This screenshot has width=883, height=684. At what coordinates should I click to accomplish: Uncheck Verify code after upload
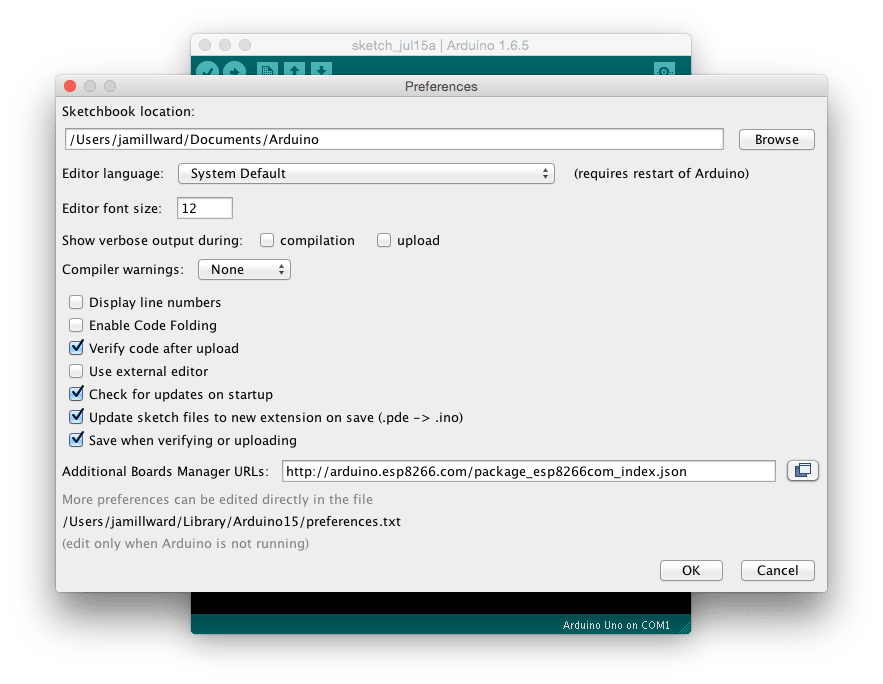pyautogui.click(x=76, y=348)
